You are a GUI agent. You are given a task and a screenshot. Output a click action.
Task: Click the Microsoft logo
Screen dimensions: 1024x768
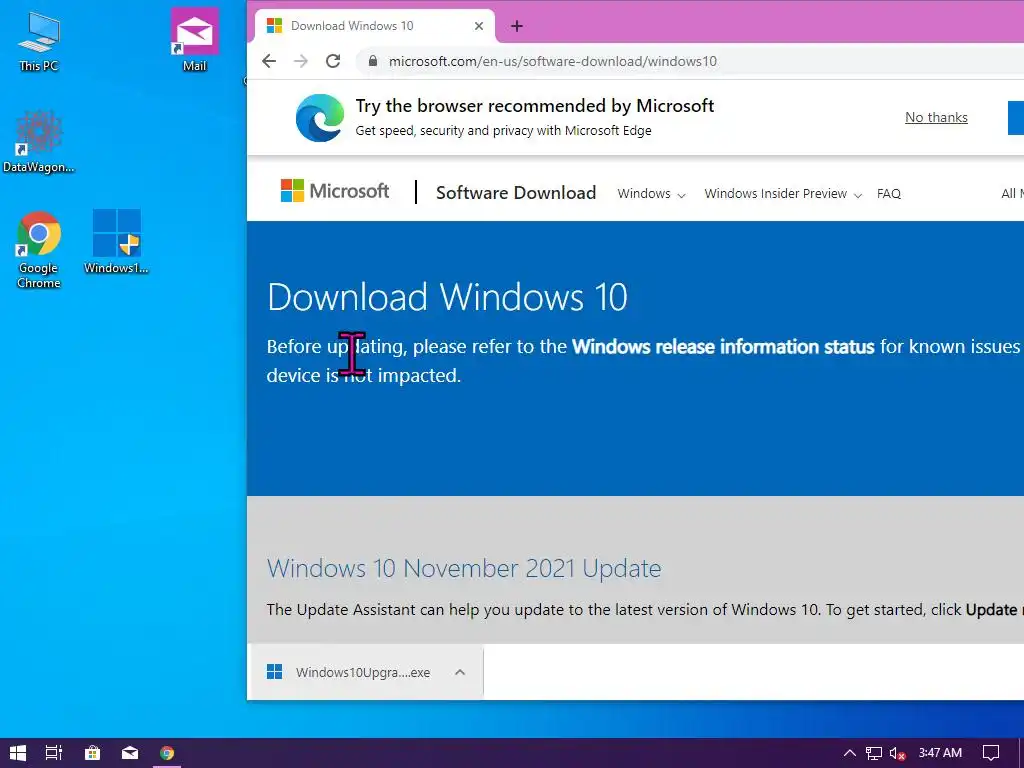(x=334, y=191)
